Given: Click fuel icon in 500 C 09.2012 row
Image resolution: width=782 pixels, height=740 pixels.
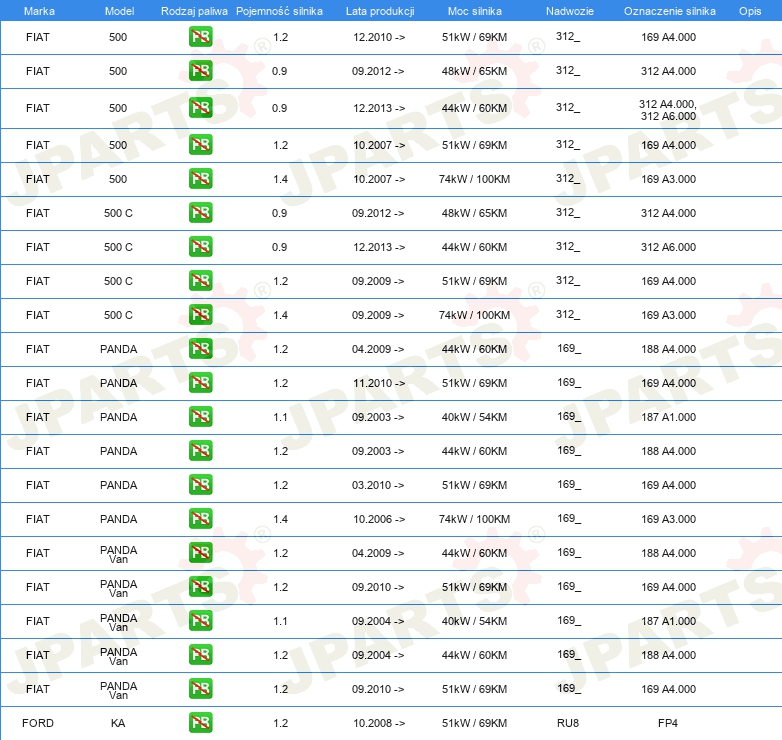Looking at the screenshot, I should [200, 212].
